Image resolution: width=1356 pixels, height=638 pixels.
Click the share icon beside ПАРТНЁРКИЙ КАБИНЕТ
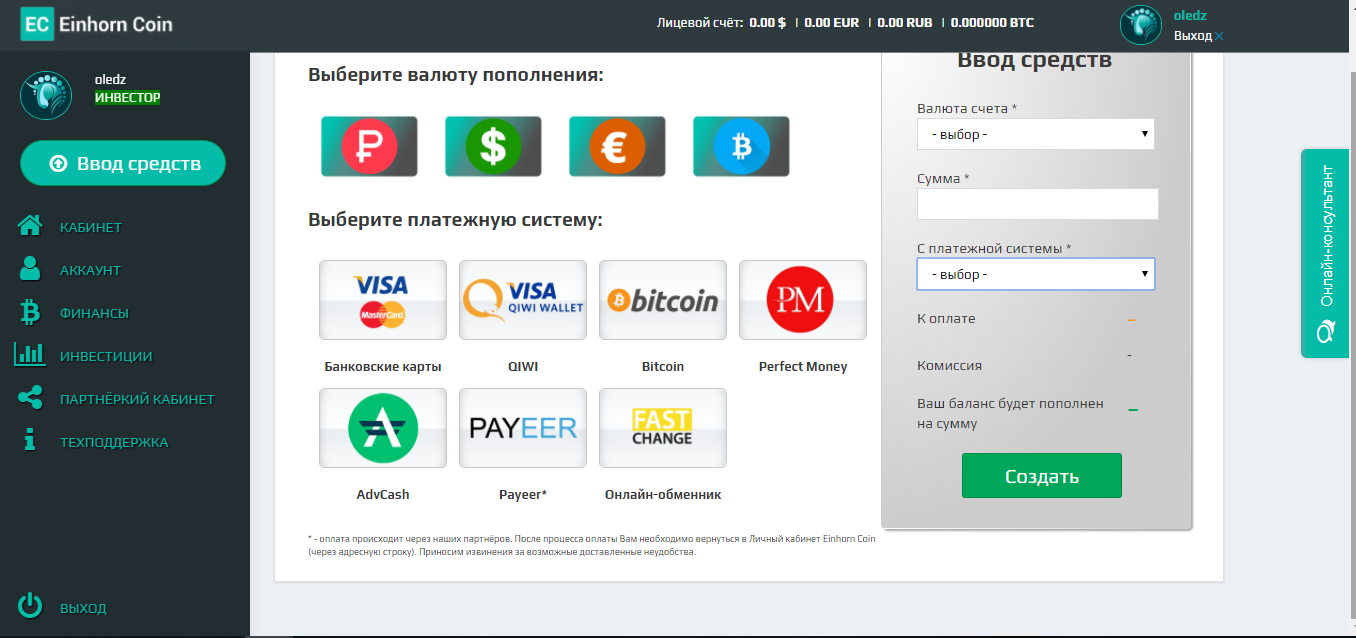coord(30,398)
